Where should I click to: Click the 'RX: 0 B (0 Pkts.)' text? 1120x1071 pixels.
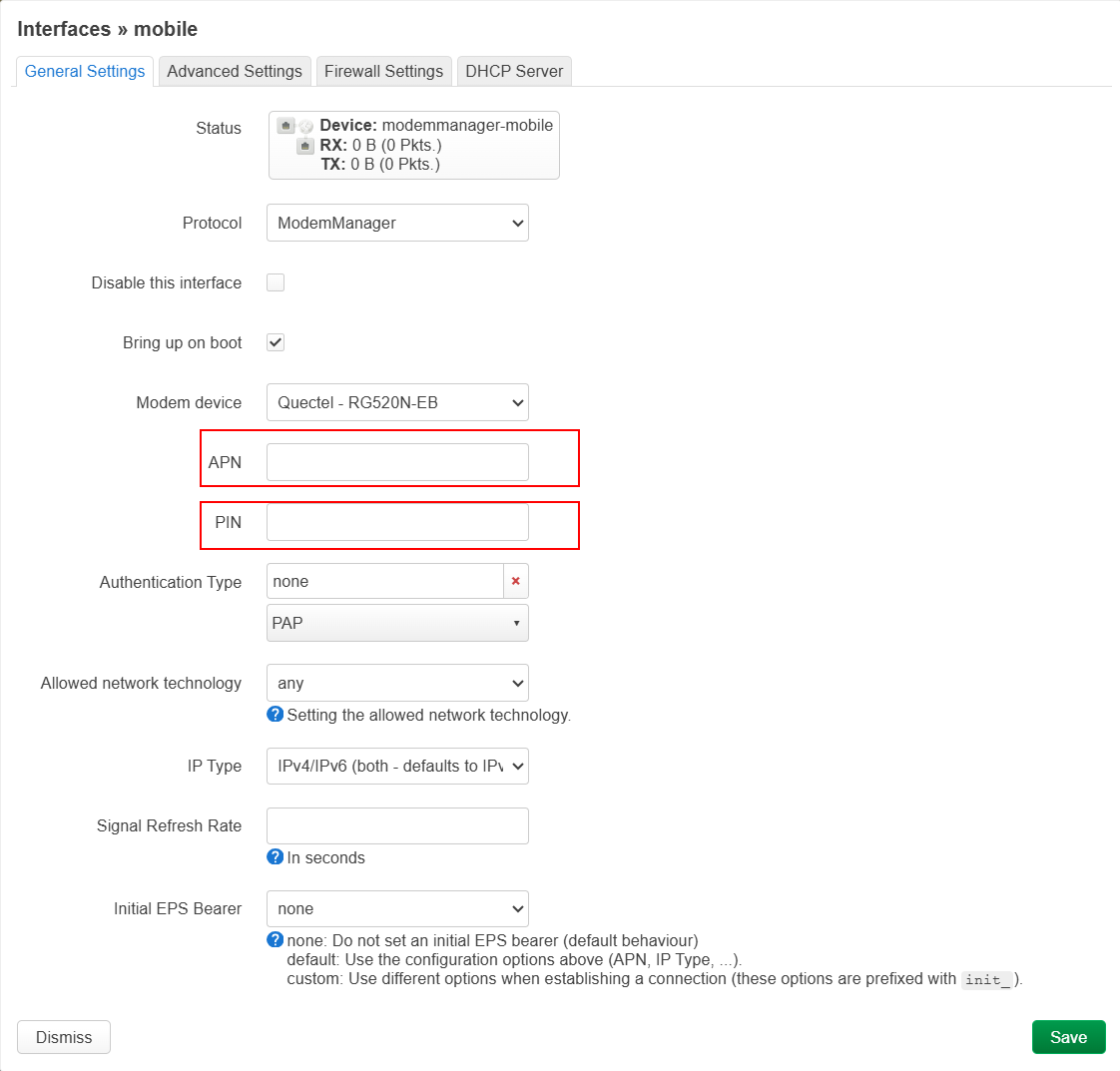coord(380,146)
